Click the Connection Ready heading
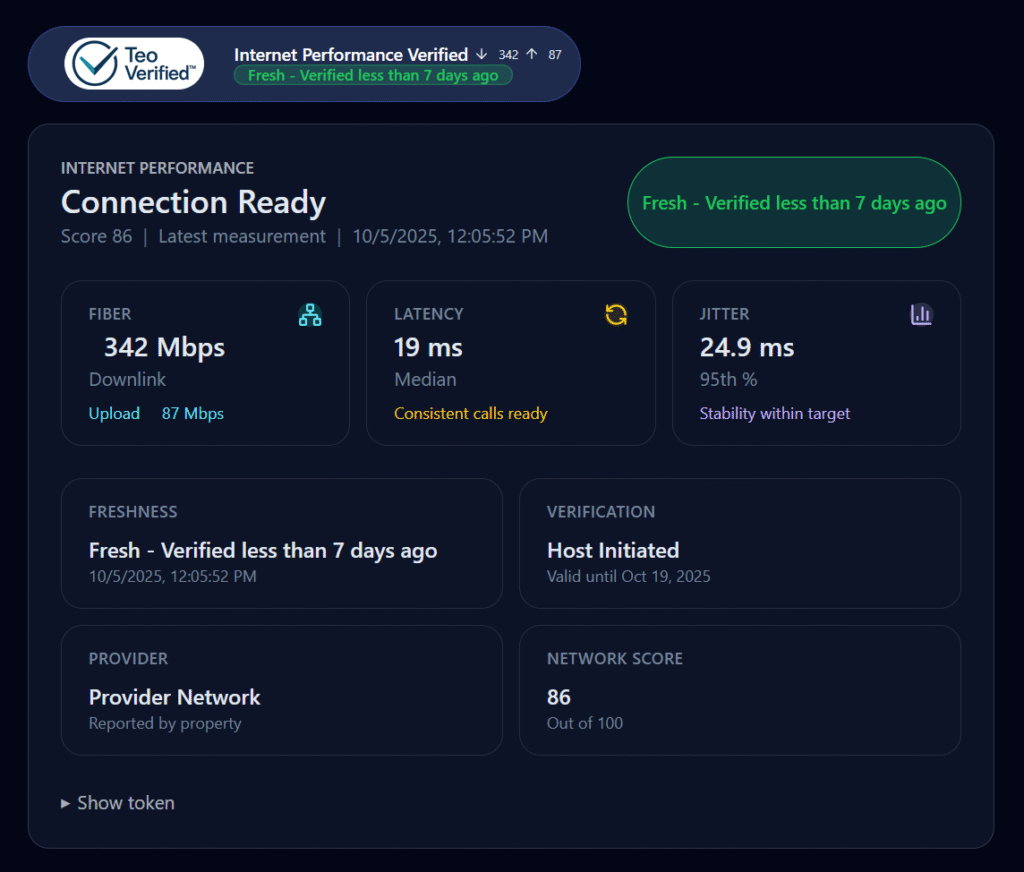 pyautogui.click(x=193, y=202)
